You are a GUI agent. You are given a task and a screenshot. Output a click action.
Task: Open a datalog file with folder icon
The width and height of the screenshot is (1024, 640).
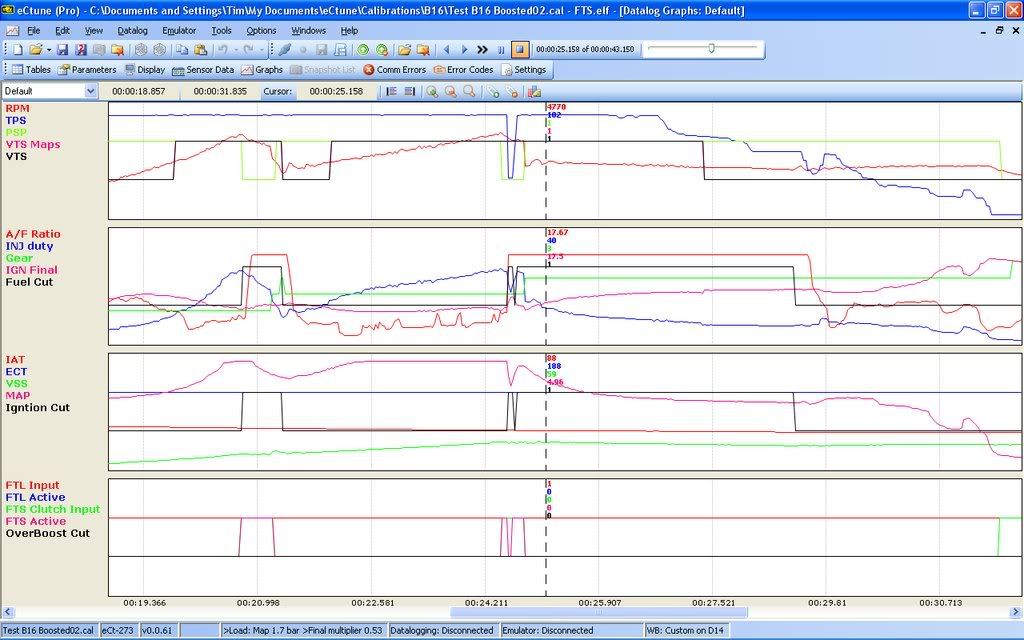[404, 50]
